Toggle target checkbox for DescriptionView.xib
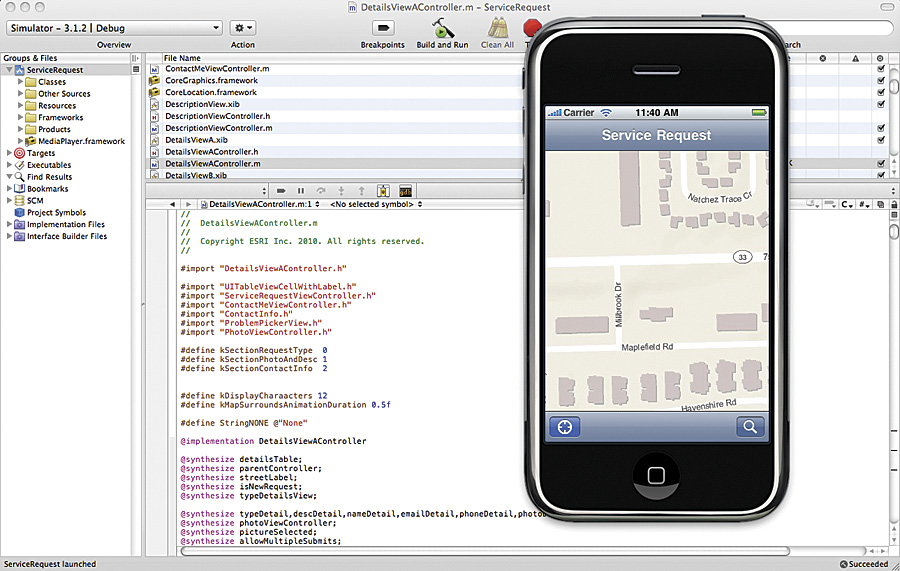The height and width of the screenshot is (571, 900). tap(880, 104)
